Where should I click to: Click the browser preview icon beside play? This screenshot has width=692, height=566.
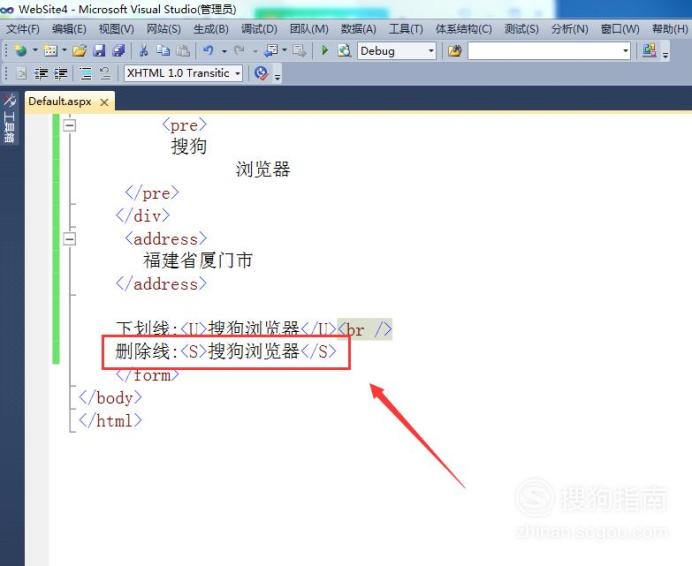(344, 51)
